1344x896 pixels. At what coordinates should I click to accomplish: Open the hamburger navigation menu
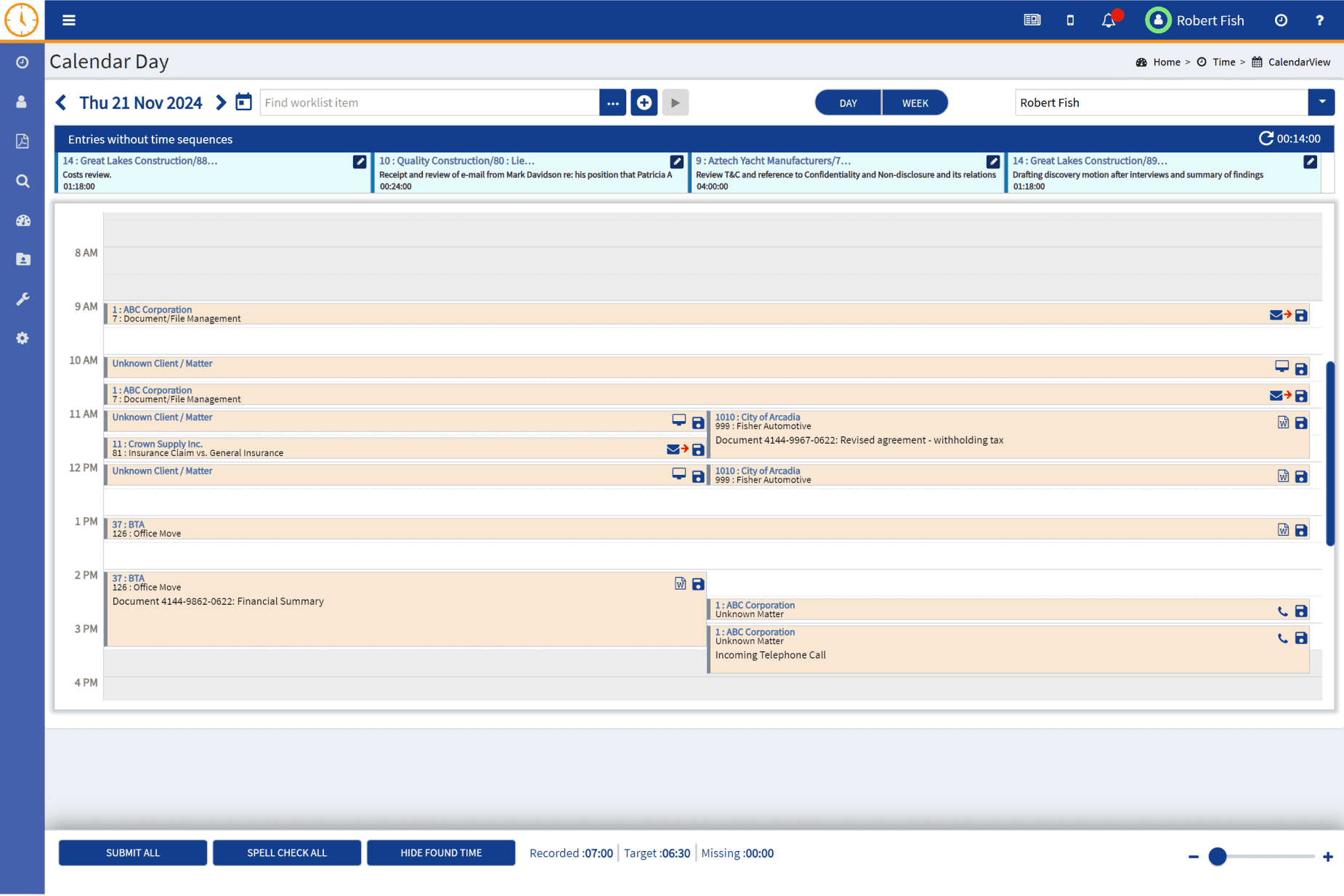[x=68, y=20]
